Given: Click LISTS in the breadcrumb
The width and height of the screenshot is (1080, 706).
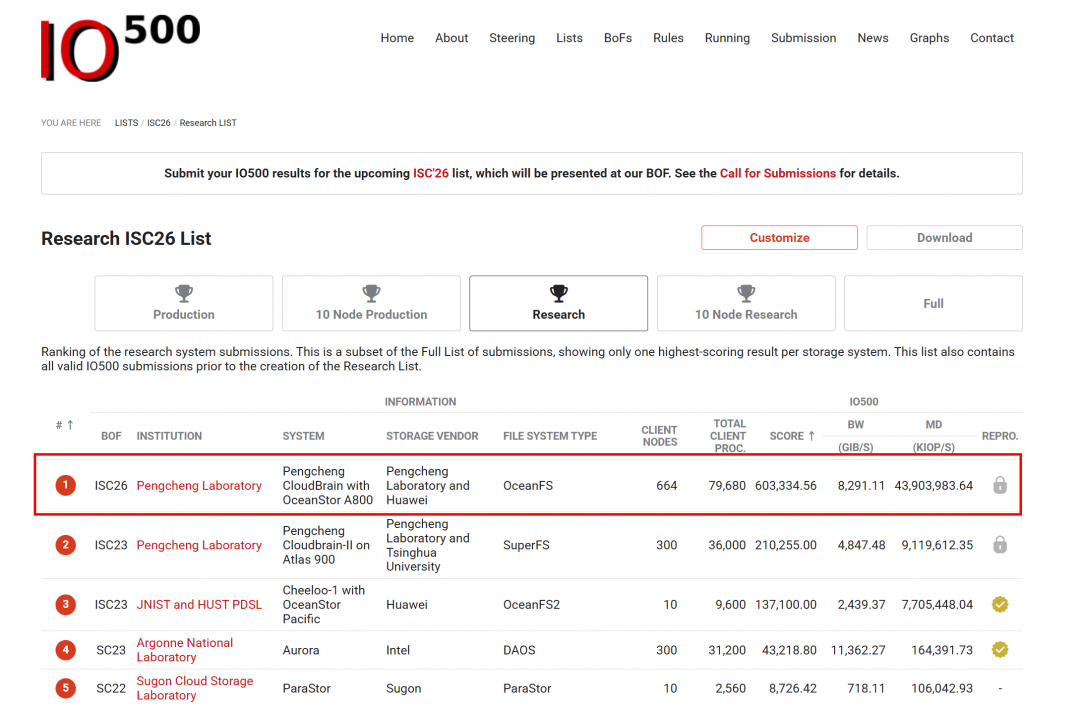Looking at the screenshot, I should (126, 123).
